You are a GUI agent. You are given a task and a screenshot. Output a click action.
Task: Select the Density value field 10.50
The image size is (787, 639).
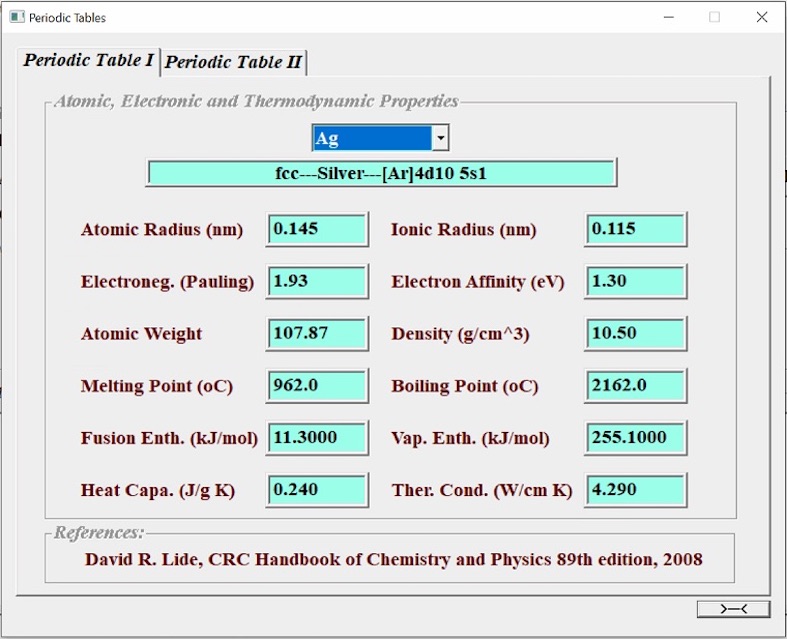635,334
